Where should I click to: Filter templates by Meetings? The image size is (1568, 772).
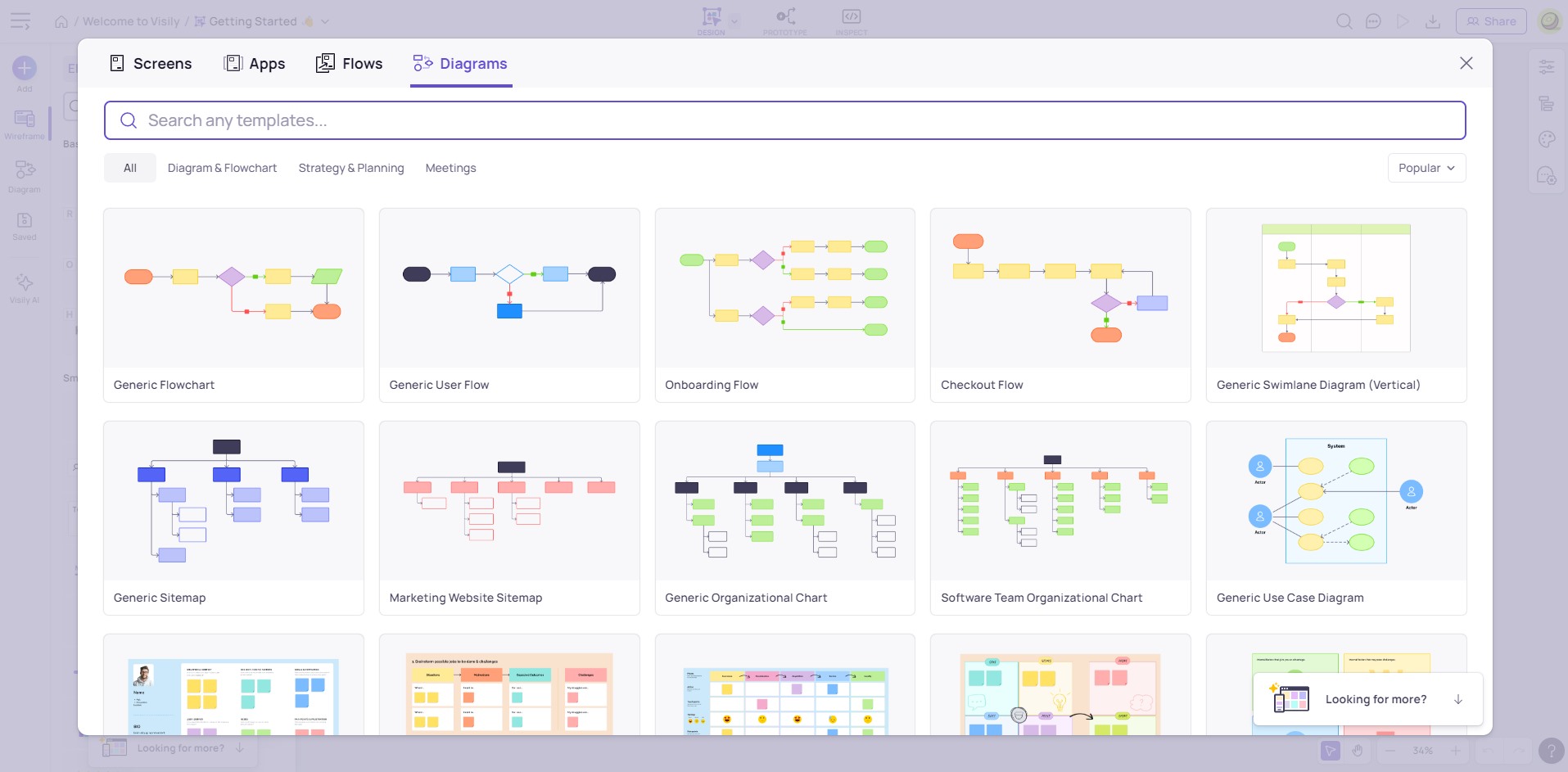(x=450, y=168)
